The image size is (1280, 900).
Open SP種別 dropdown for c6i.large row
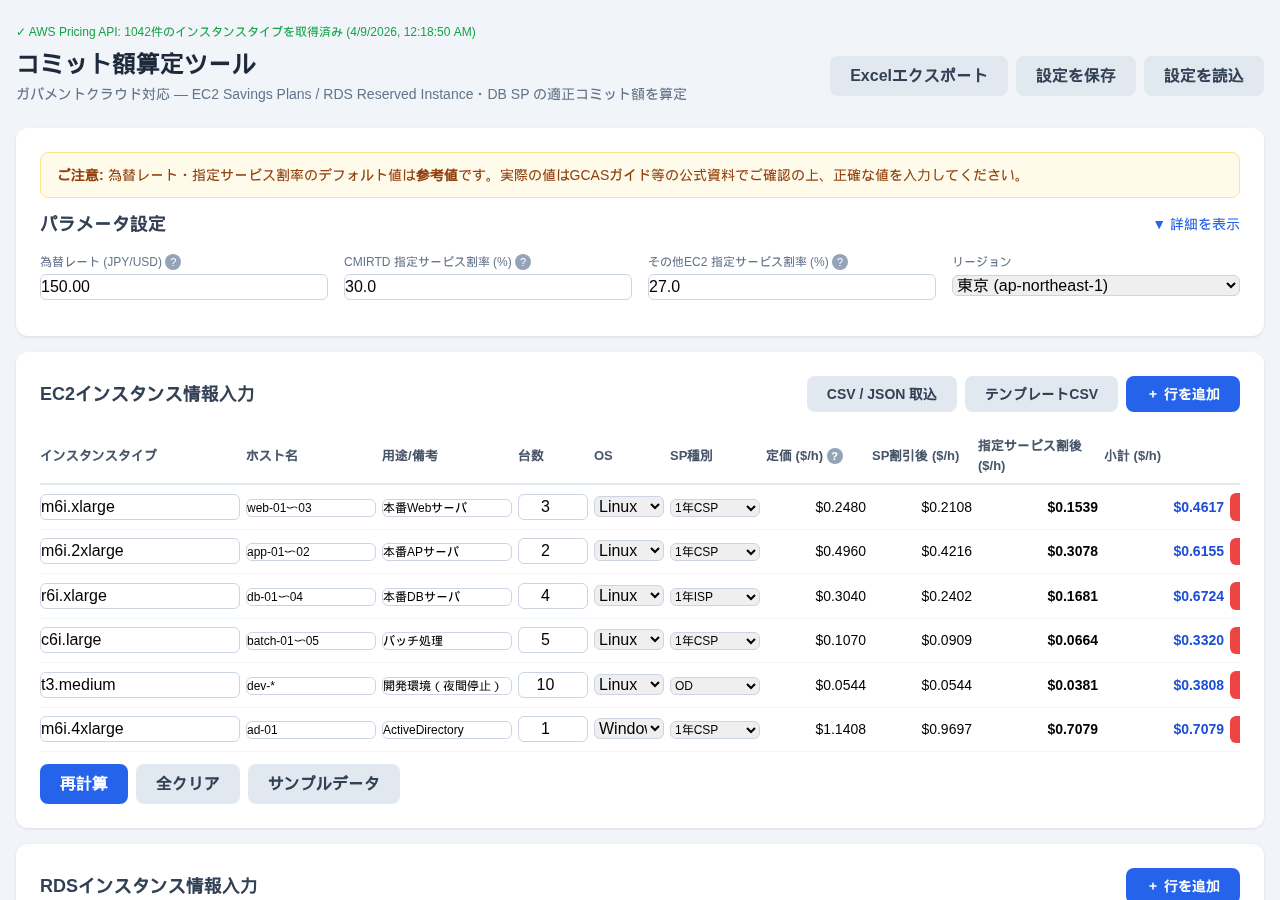tap(715, 641)
